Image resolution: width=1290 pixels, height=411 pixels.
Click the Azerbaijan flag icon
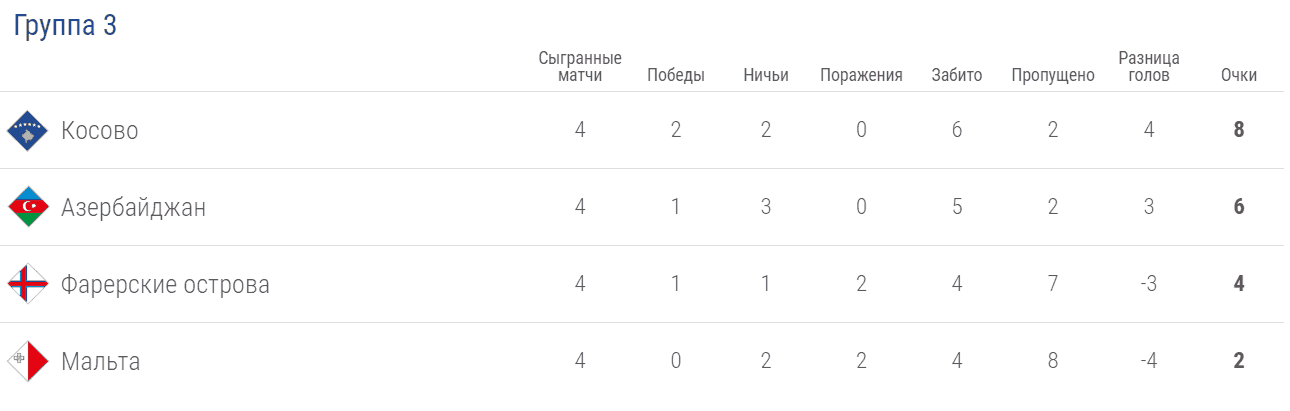[x=28, y=208]
